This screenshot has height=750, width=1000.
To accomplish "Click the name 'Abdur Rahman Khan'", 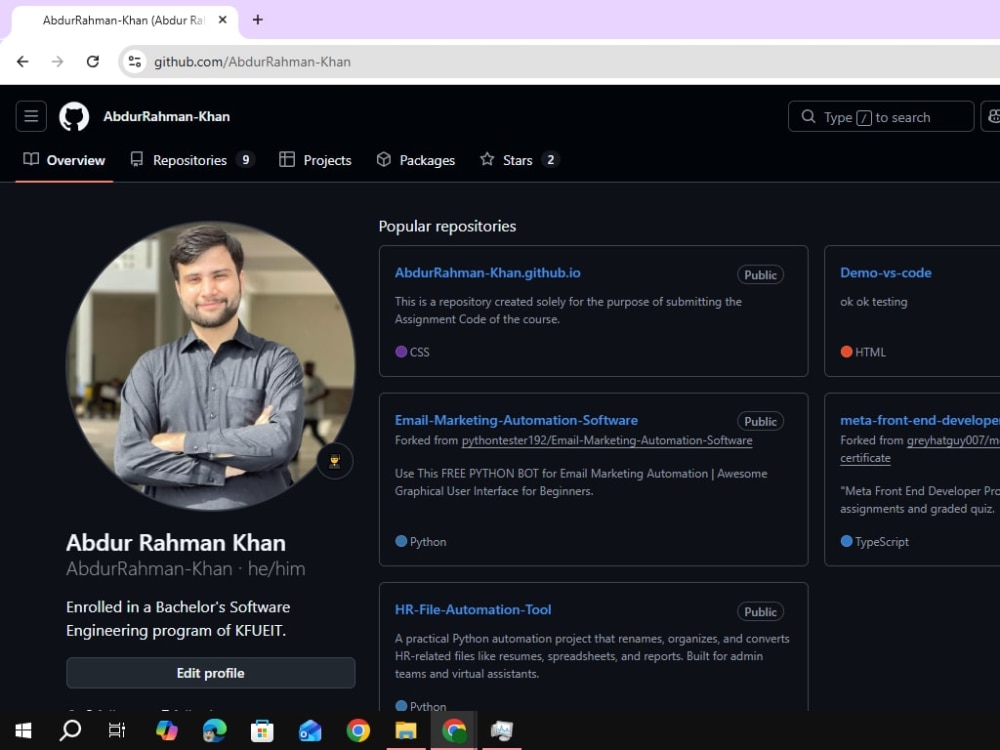I will 176,543.
